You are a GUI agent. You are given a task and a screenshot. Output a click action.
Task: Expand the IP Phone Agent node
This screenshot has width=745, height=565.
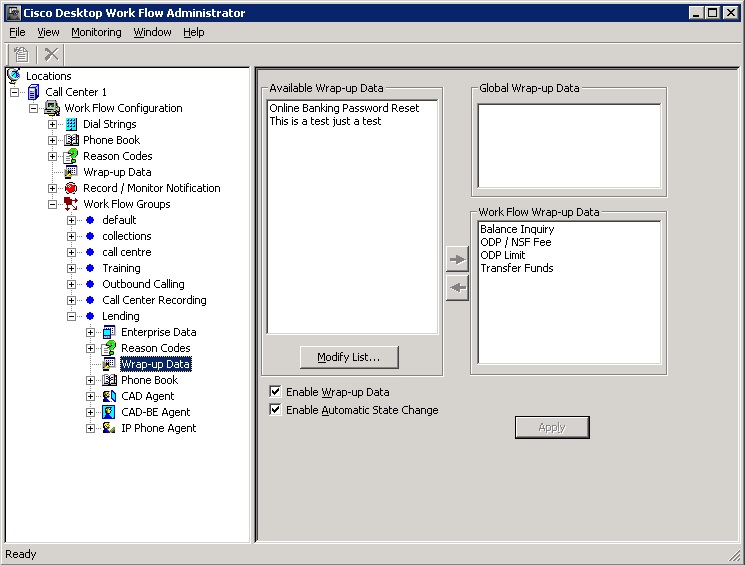[x=90, y=428]
